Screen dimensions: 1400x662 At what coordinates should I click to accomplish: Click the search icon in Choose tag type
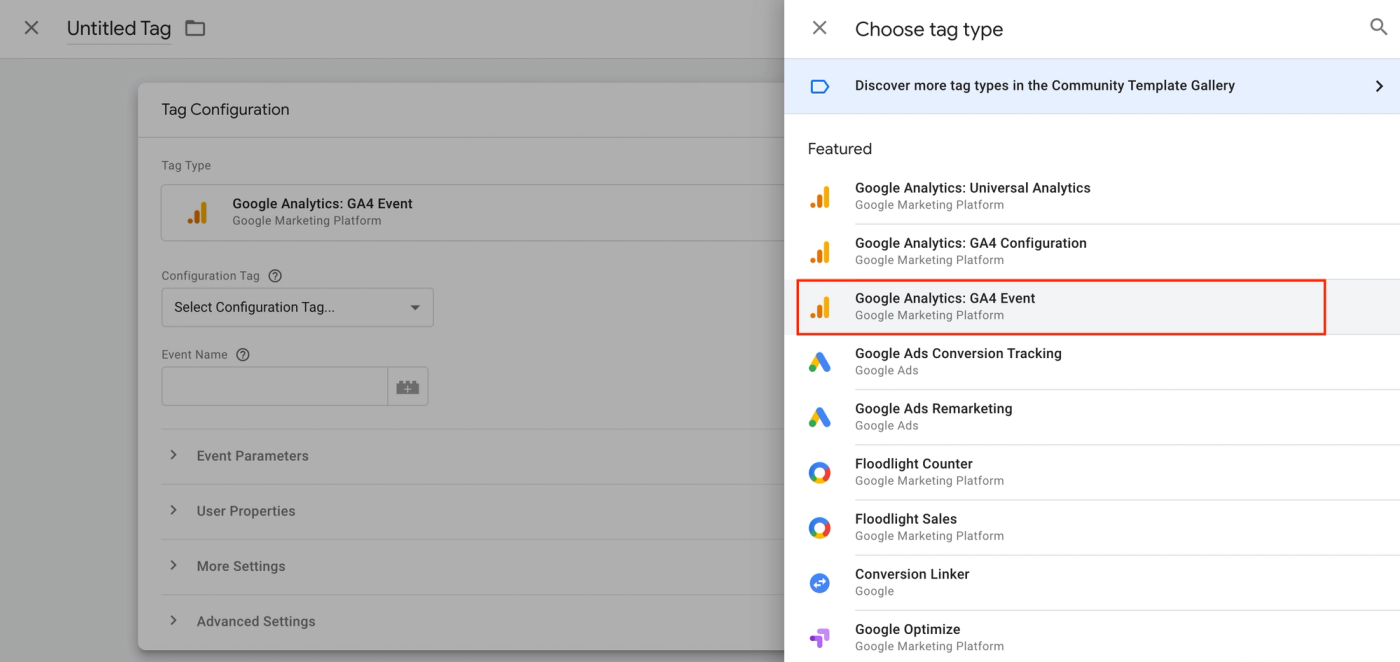[x=1378, y=28]
